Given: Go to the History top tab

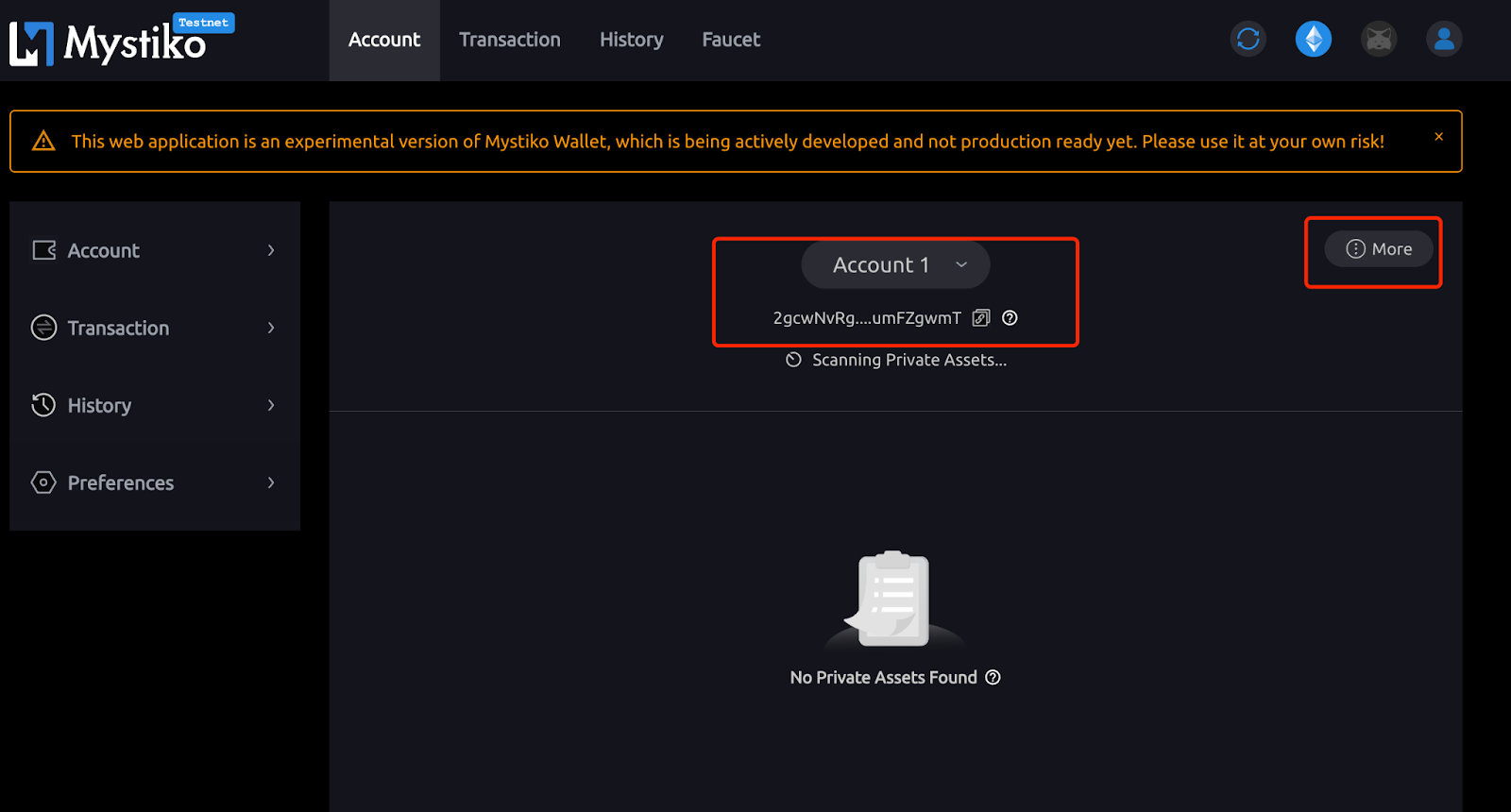Looking at the screenshot, I should (x=631, y=40).
